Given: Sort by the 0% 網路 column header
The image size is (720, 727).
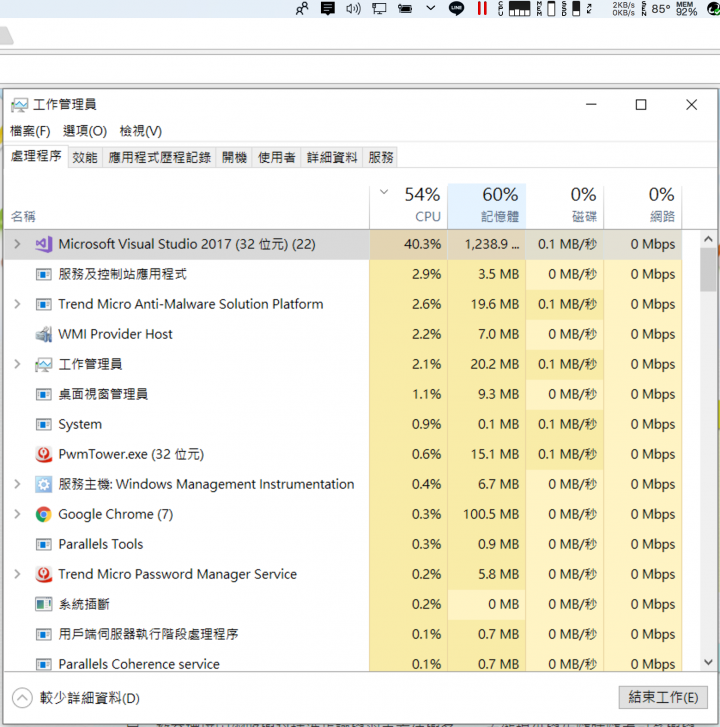Looking at the screenshot, I should (x=643, y=206).
